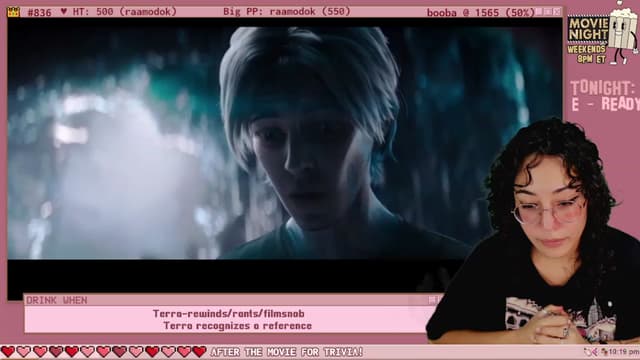Viewport: 640px width, 360px height.
Task: Close the movie player window
Action: click(x=556, y=12)
